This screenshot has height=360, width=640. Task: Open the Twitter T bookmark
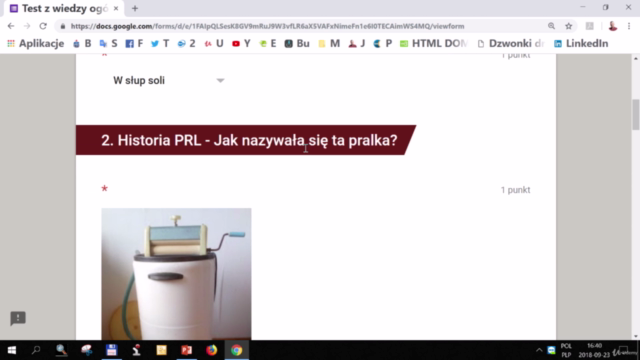tap(160, 43)
